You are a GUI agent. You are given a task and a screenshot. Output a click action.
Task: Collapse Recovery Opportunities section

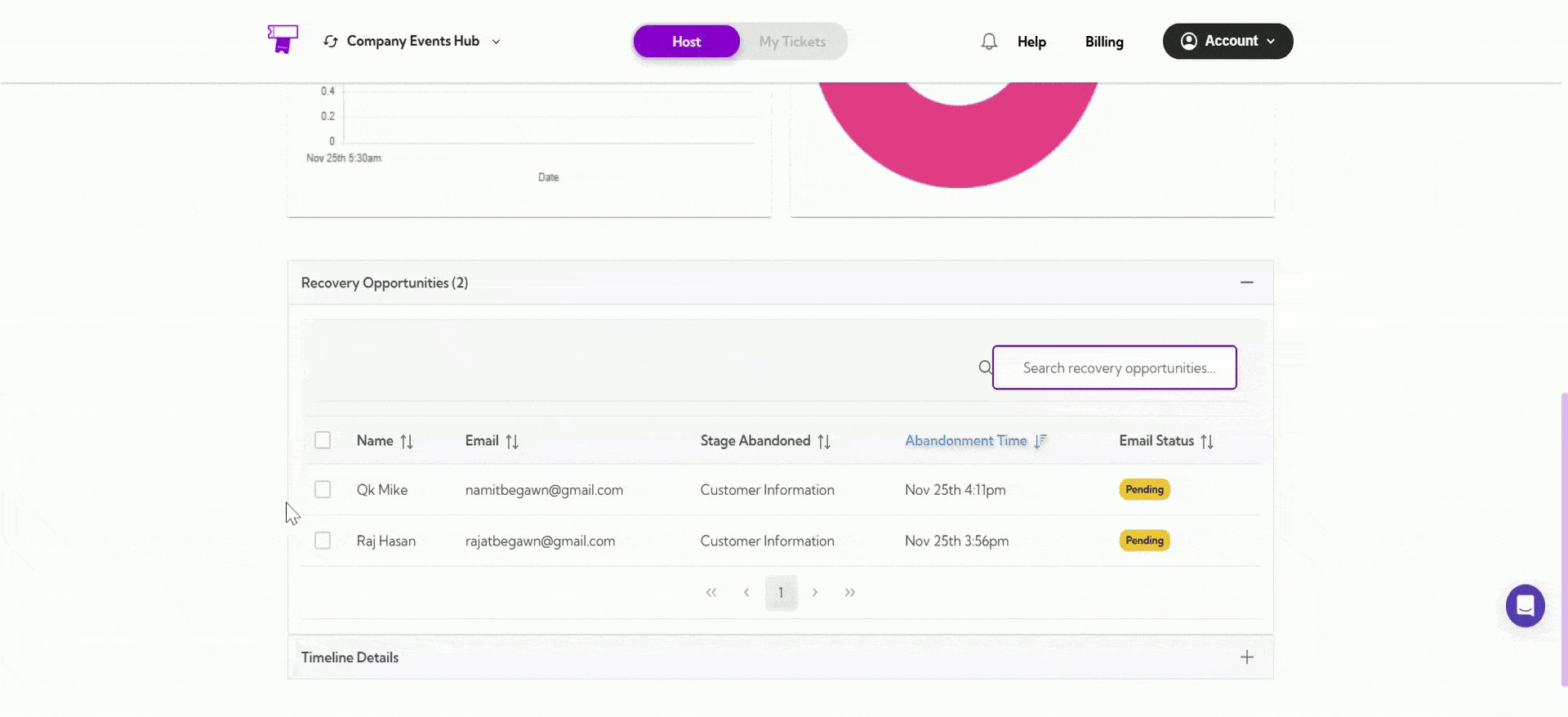(x=1247, y=283)
